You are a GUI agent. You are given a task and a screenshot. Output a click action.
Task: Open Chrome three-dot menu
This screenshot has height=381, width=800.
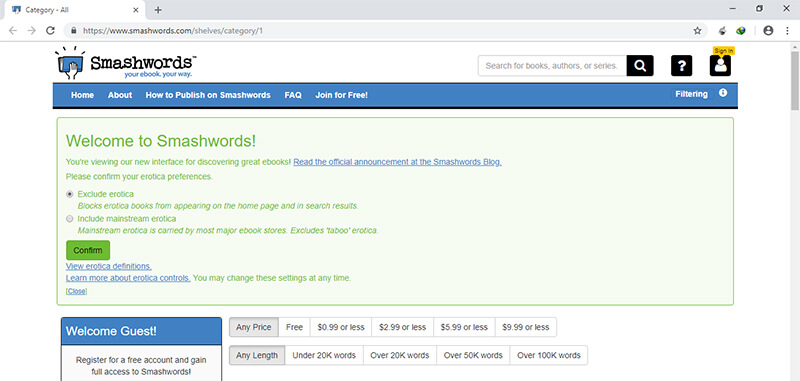[787, 31]
